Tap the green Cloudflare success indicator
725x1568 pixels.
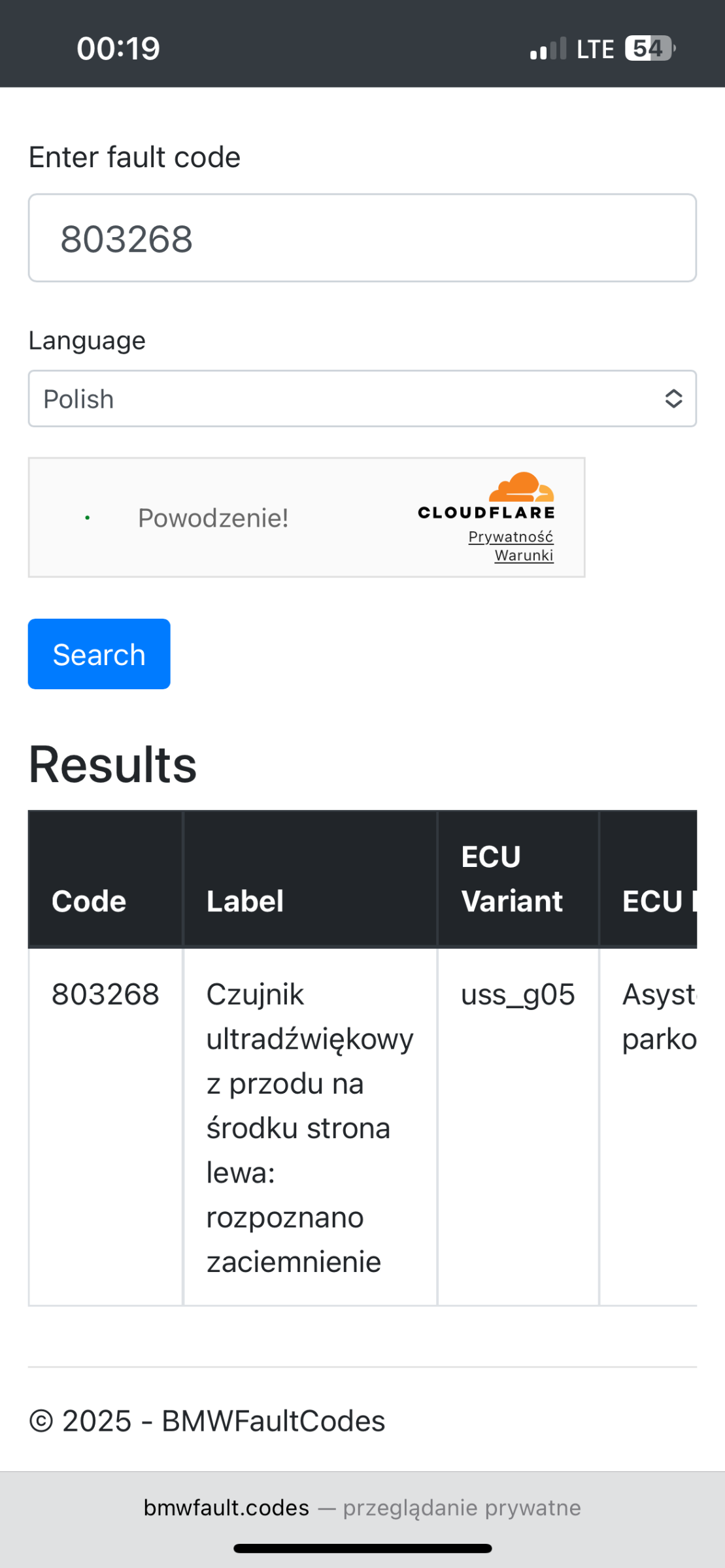click(88, 518)
